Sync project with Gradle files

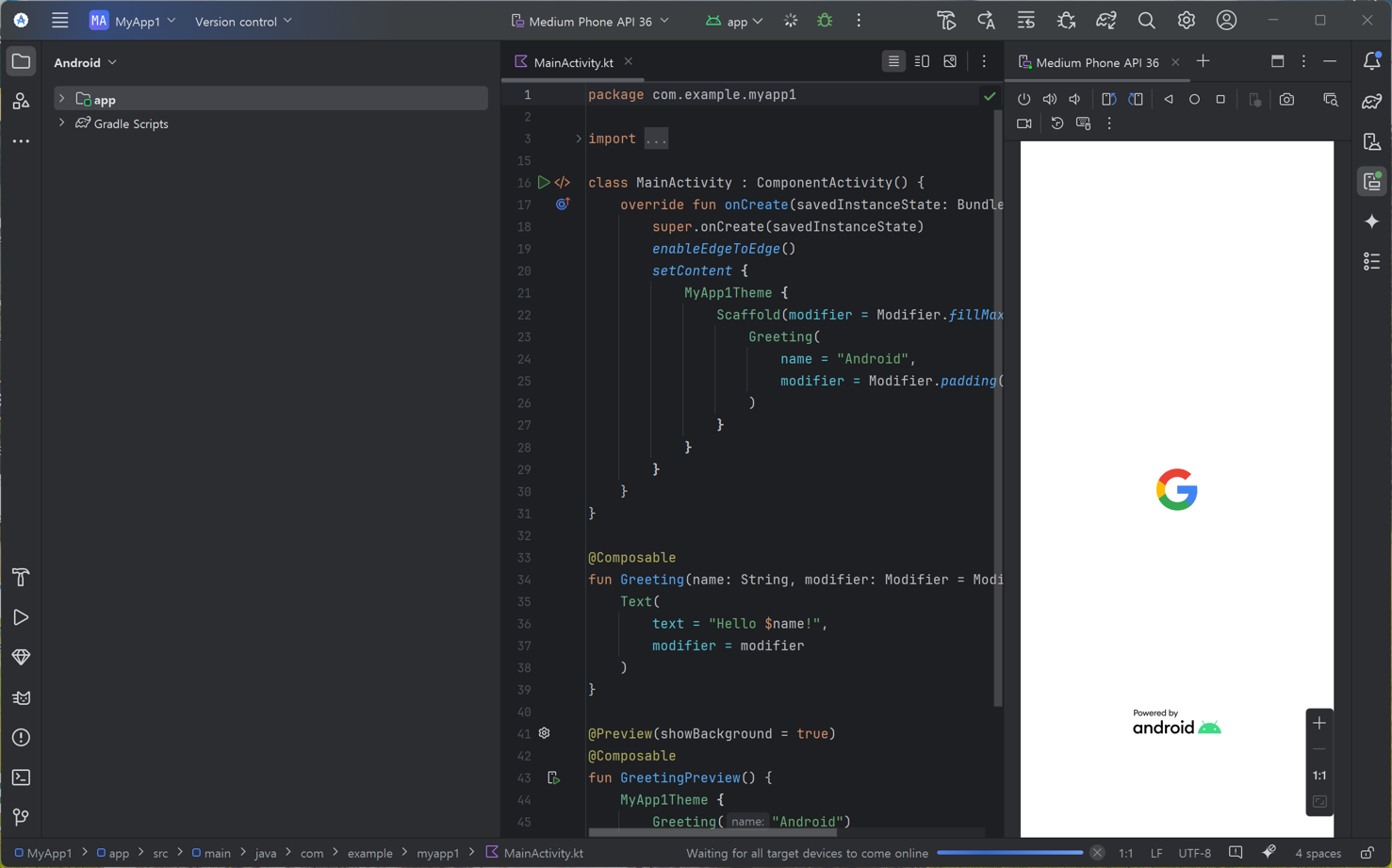tap(1105, 21)
